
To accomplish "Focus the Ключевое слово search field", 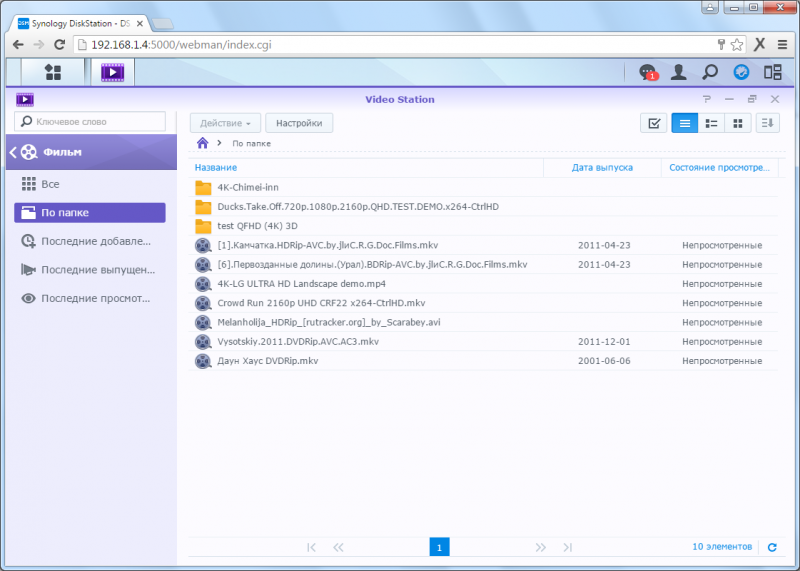I will pos(90,121).
